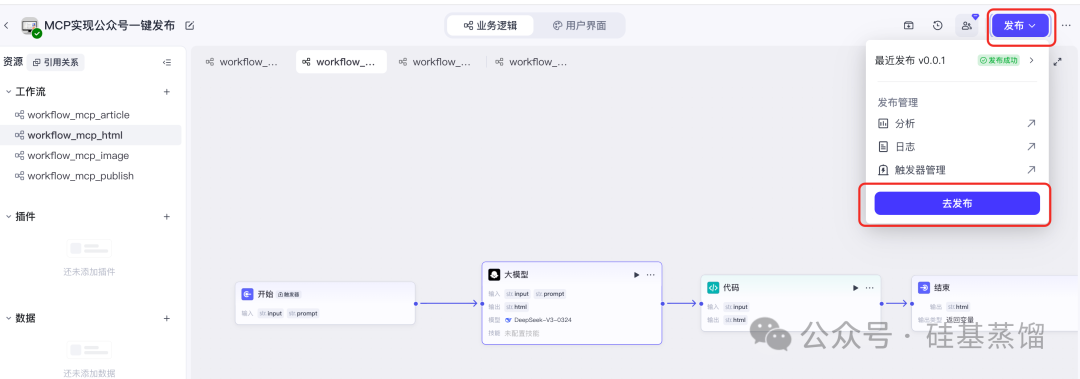
Task: Click the 触发器 tag on start node
Action: [289, 294]
